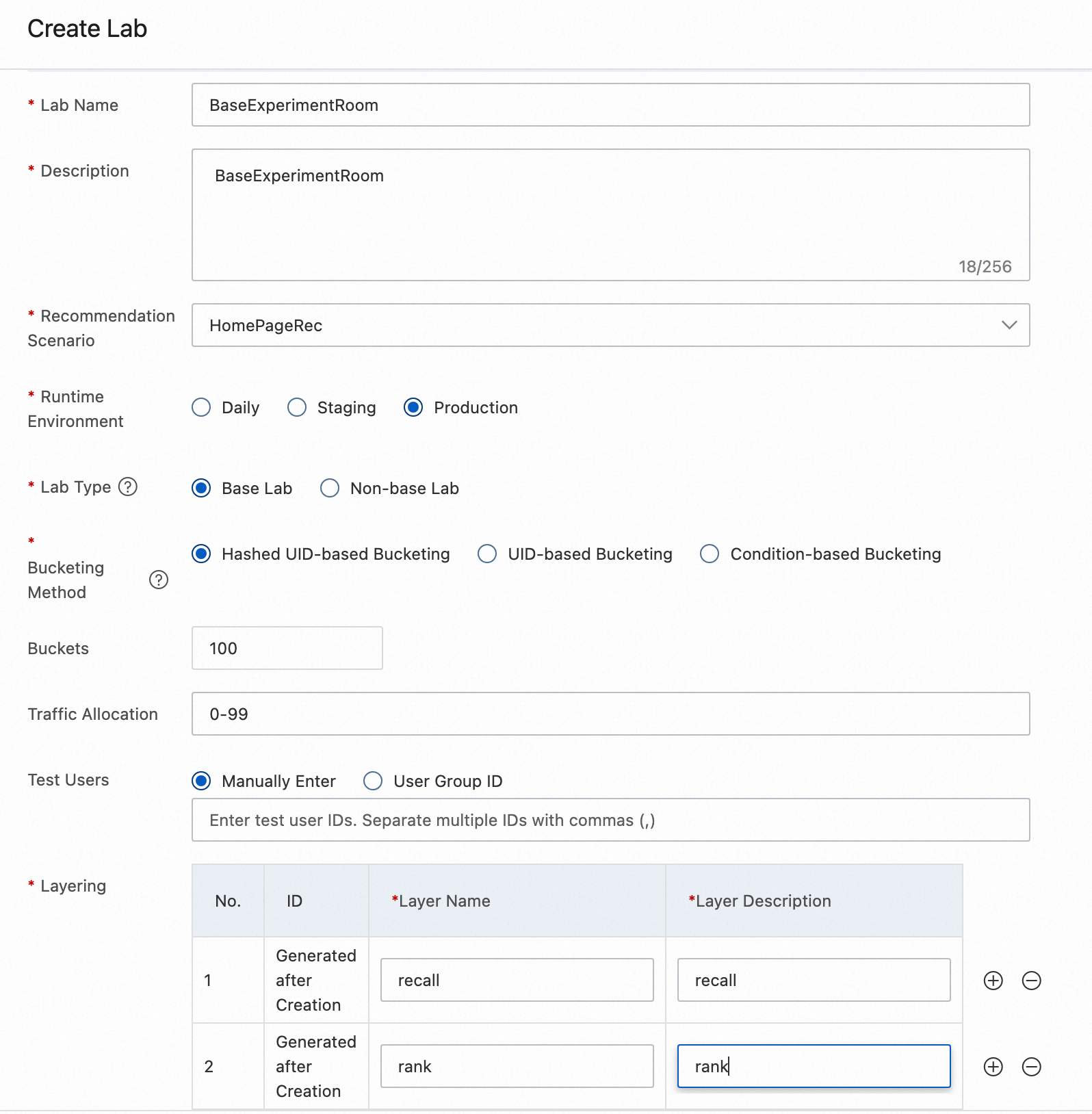Edit the recall Layer Name field
This screenshot has width=1092, height=1114.
(x=517, y=981)
